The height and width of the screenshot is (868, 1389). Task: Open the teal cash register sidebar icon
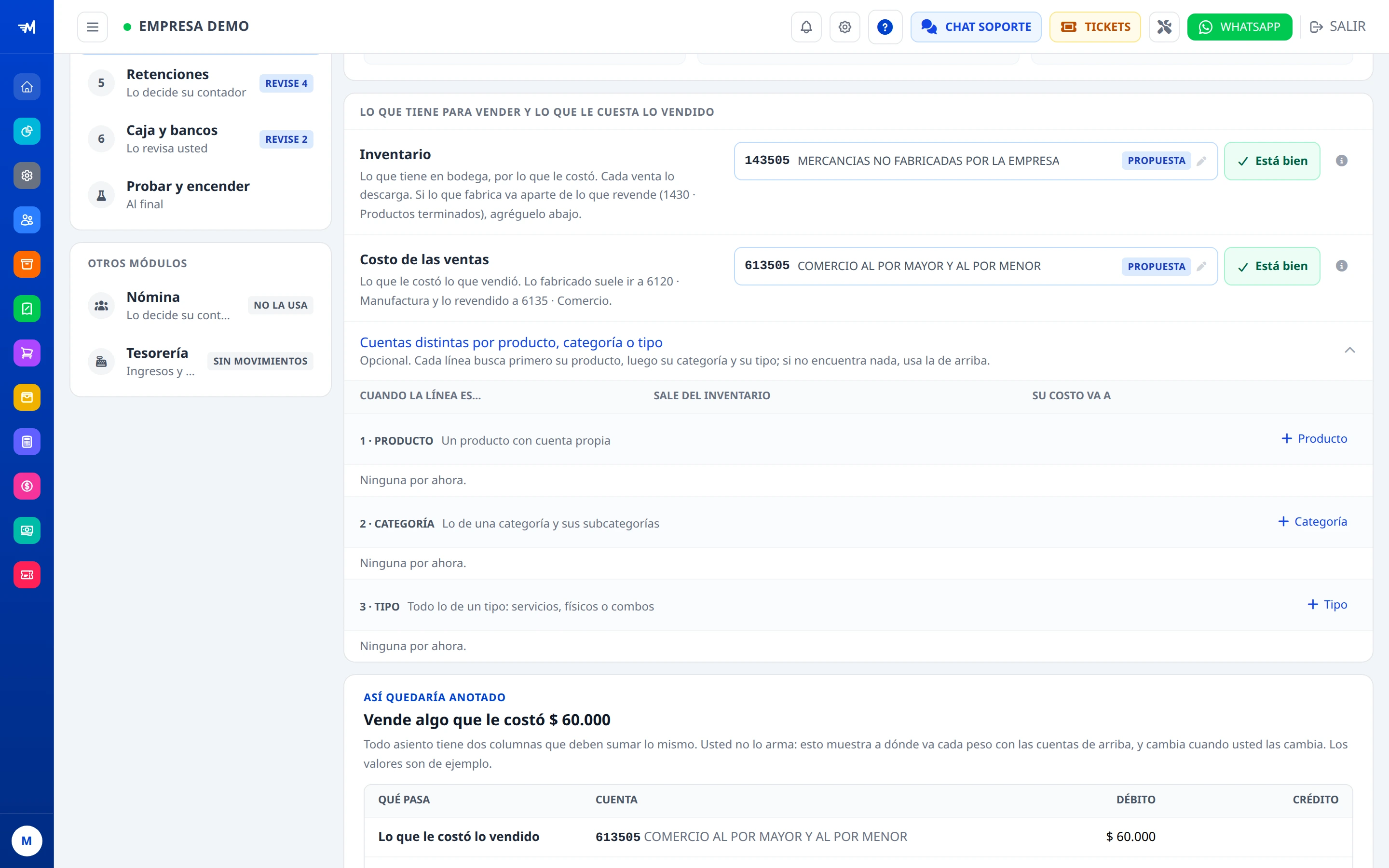click(x=27, y=530)
